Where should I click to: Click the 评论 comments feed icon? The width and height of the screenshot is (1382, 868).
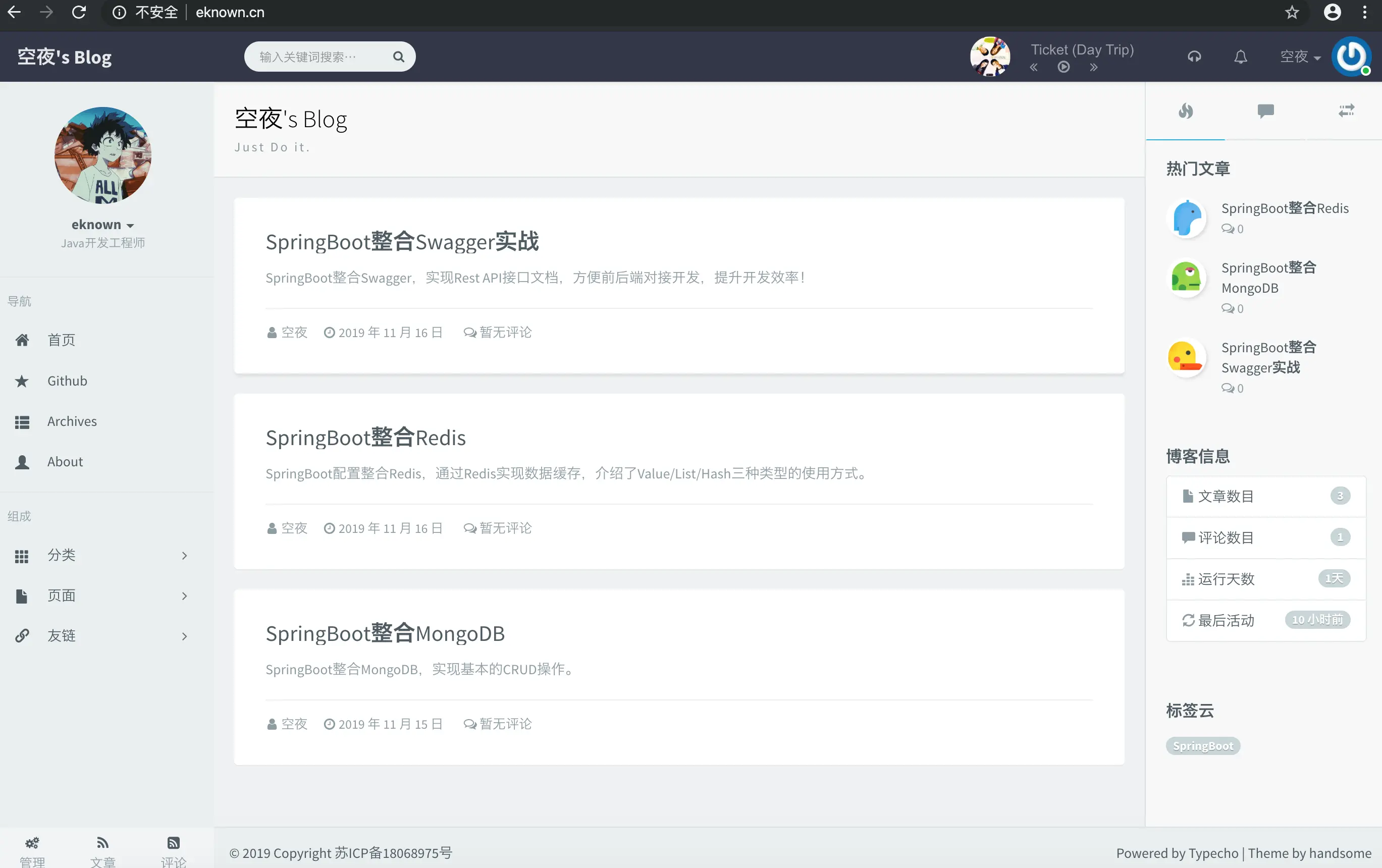(173, 843)
